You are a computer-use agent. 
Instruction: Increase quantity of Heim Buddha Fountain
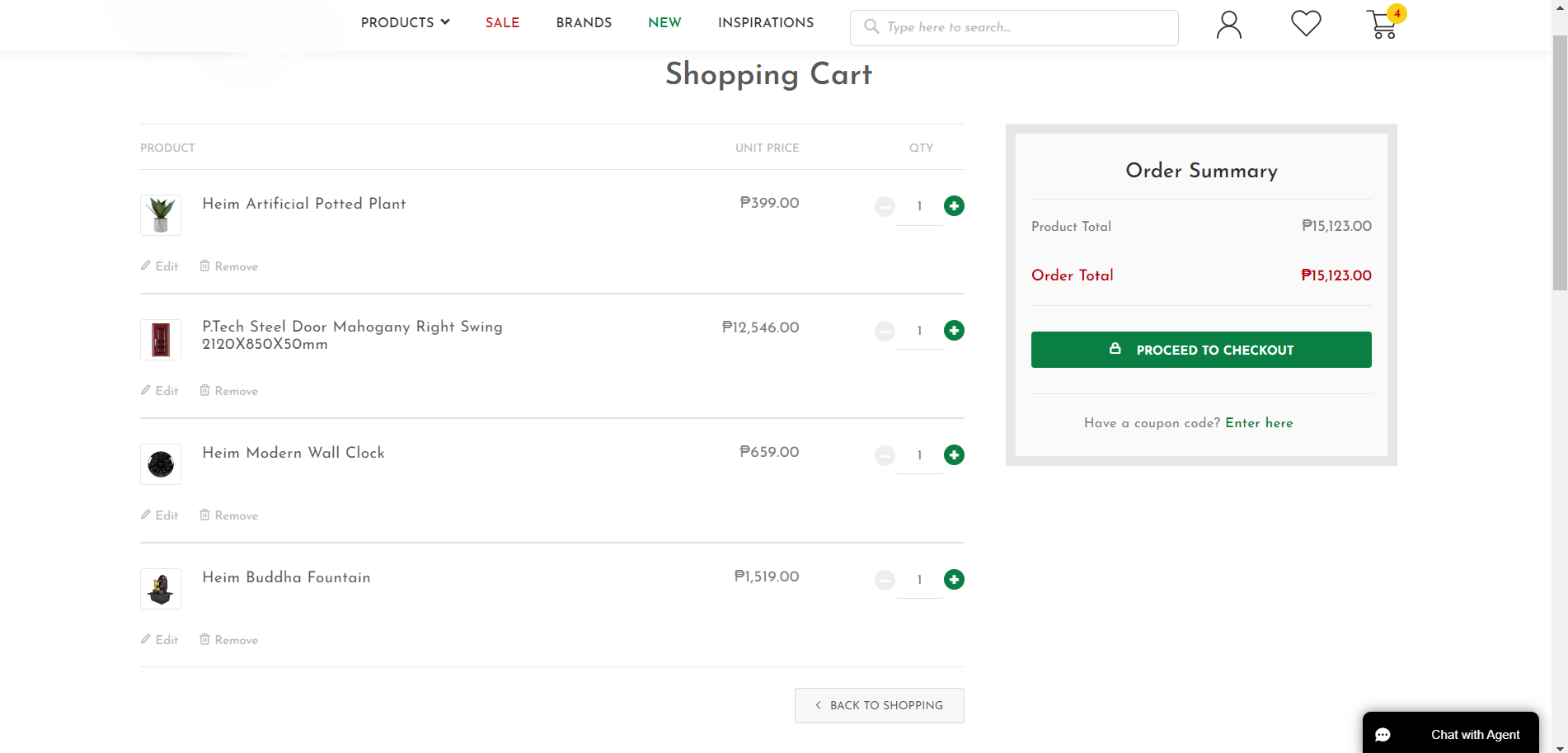click(954, 580)
